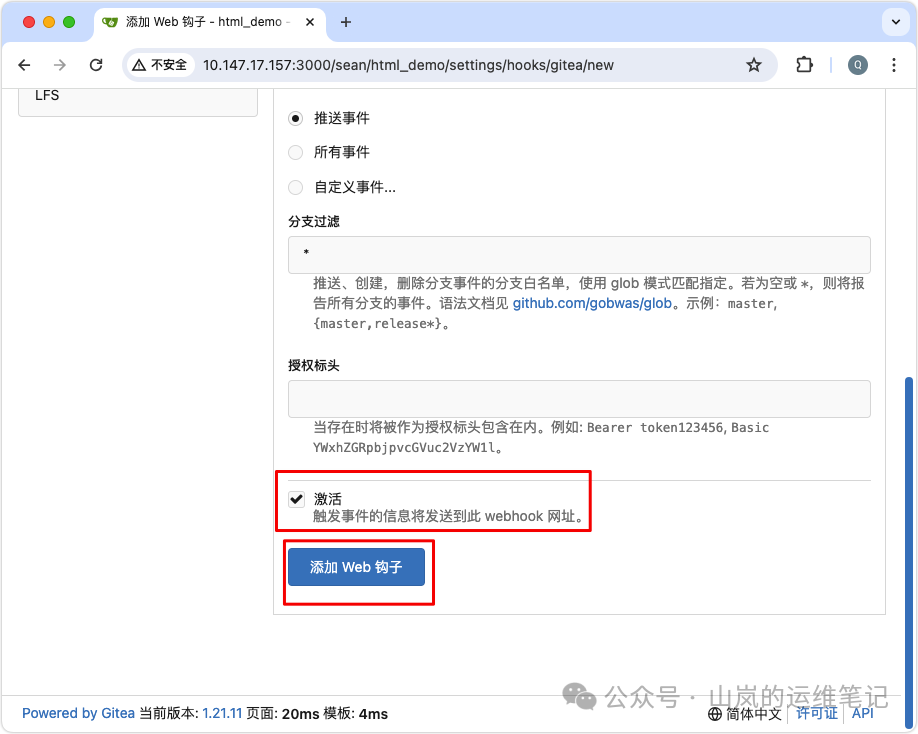Reload the current page
This screenshot has width=918, height=734.
(x=96, y=64)
